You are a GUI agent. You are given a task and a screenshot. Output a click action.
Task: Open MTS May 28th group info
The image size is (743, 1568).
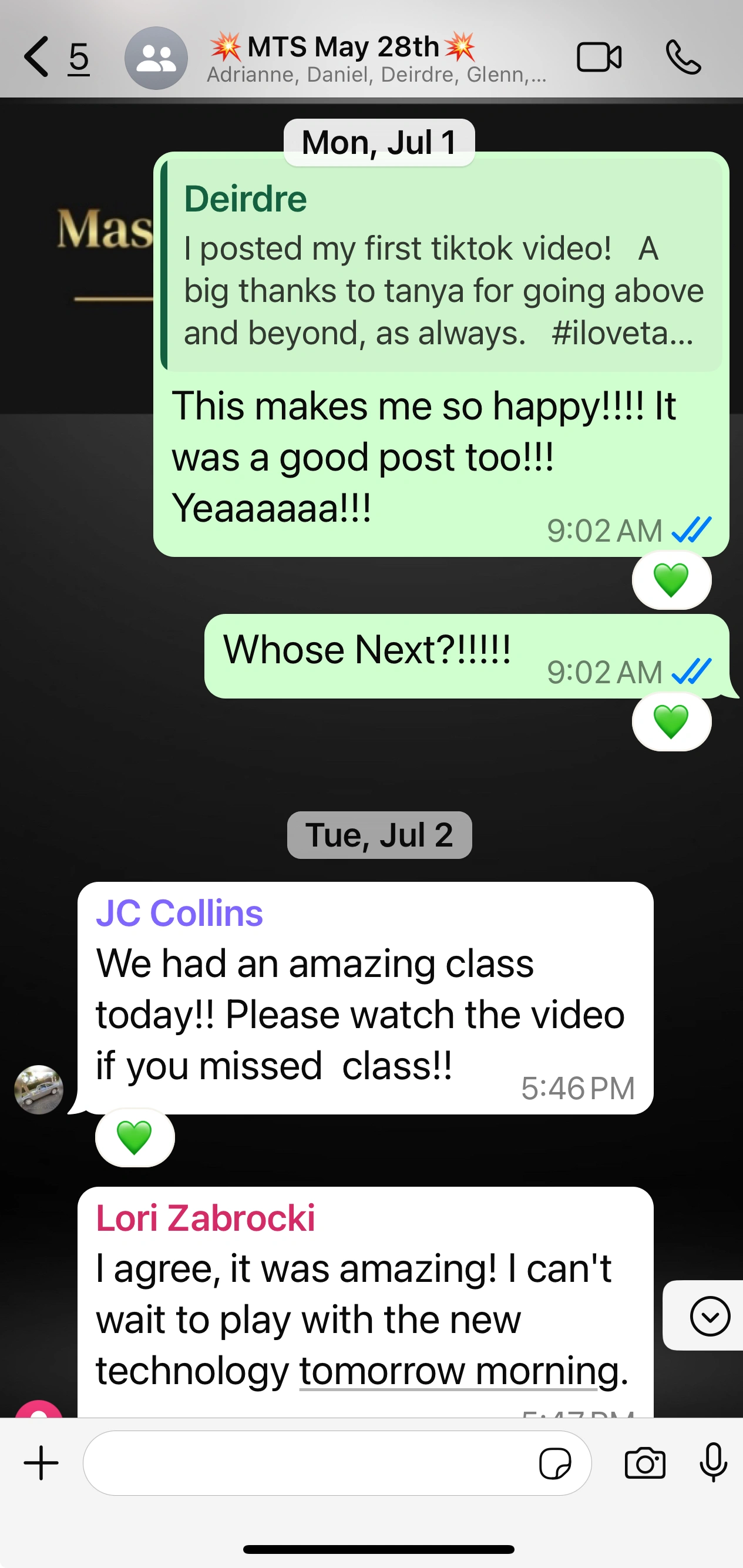(377, 58)
